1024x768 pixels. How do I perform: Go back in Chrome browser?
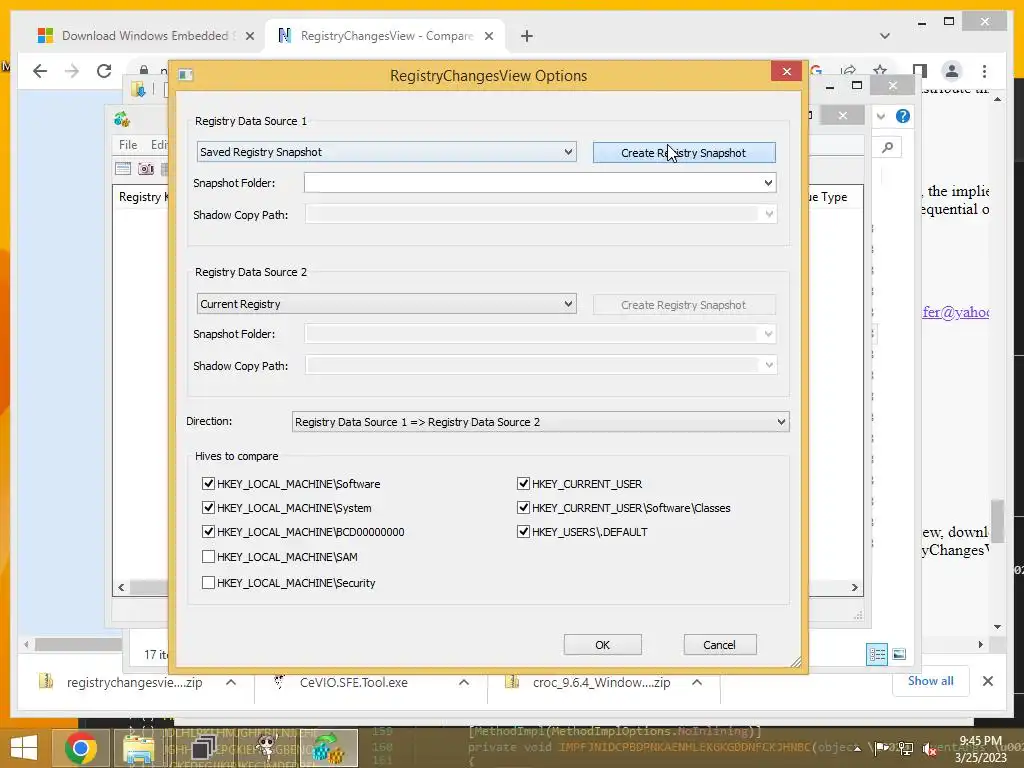pos(40,71)
